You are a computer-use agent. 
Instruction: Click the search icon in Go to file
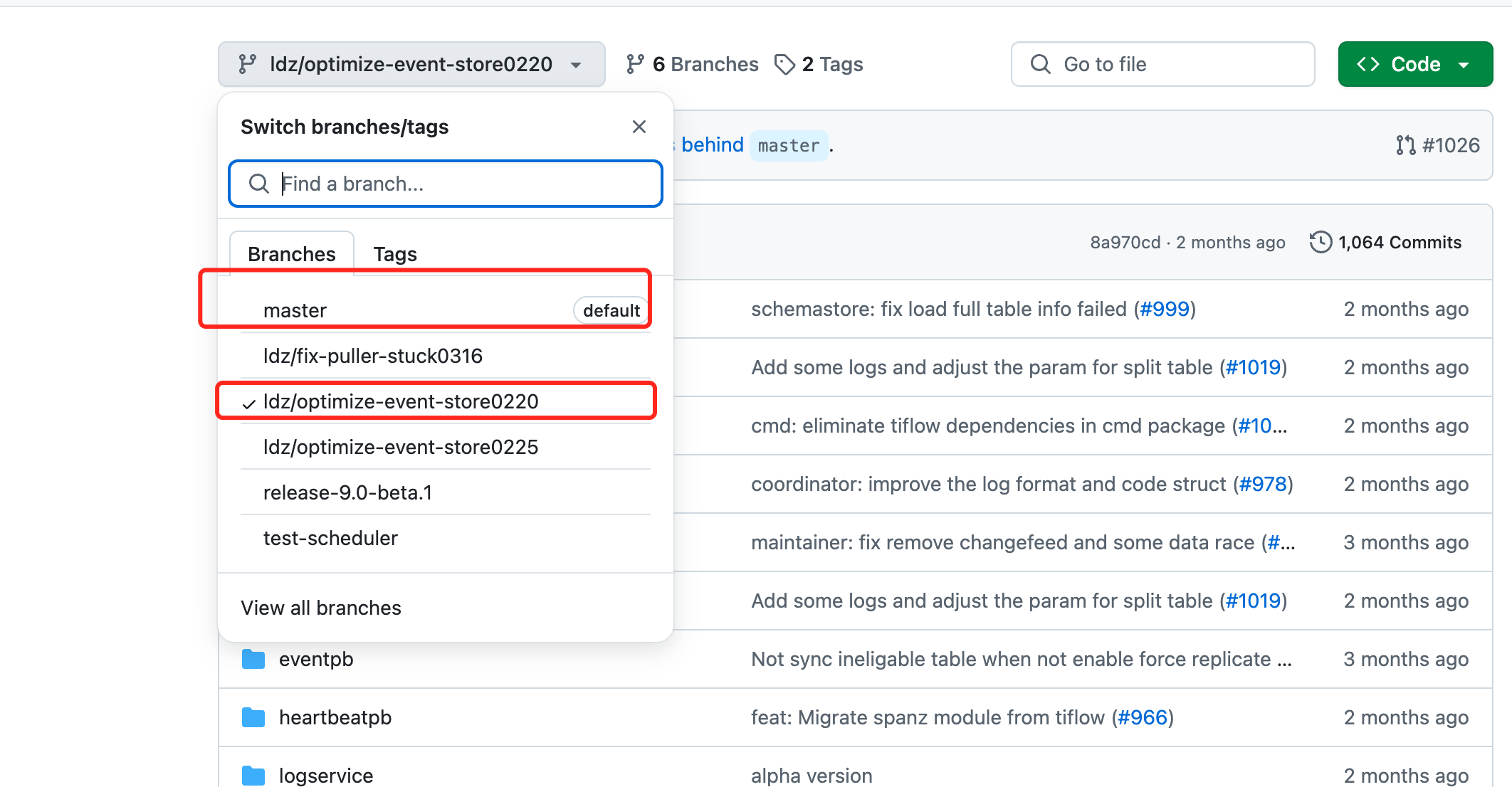[1040, 64]
